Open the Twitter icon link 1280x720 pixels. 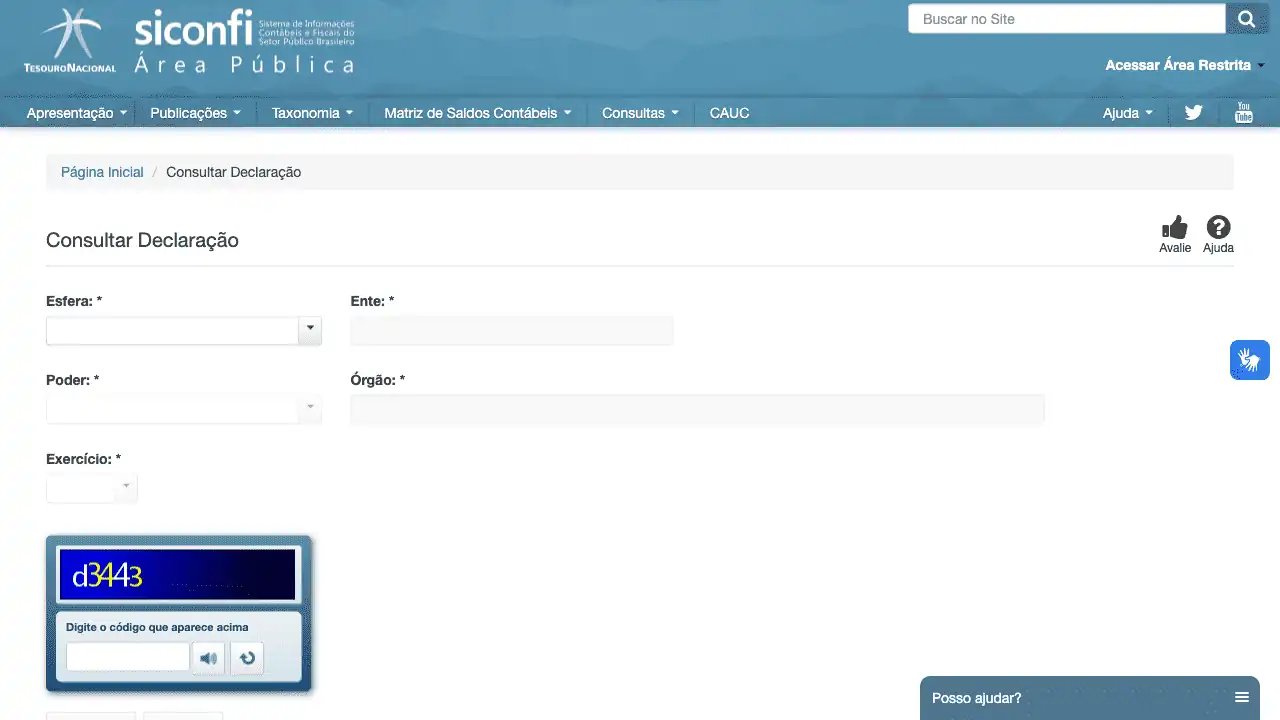[x=1193, y=113]
